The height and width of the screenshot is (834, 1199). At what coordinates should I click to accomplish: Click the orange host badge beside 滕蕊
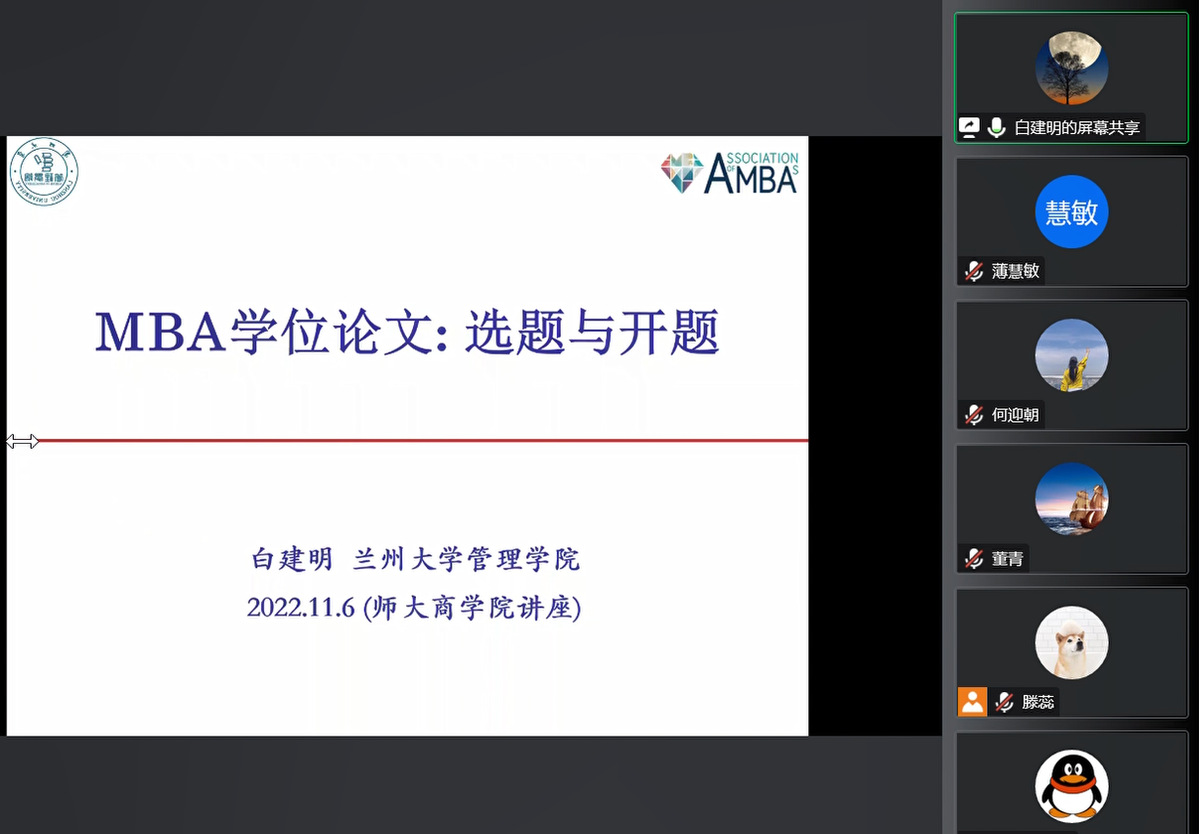[973, 702]
